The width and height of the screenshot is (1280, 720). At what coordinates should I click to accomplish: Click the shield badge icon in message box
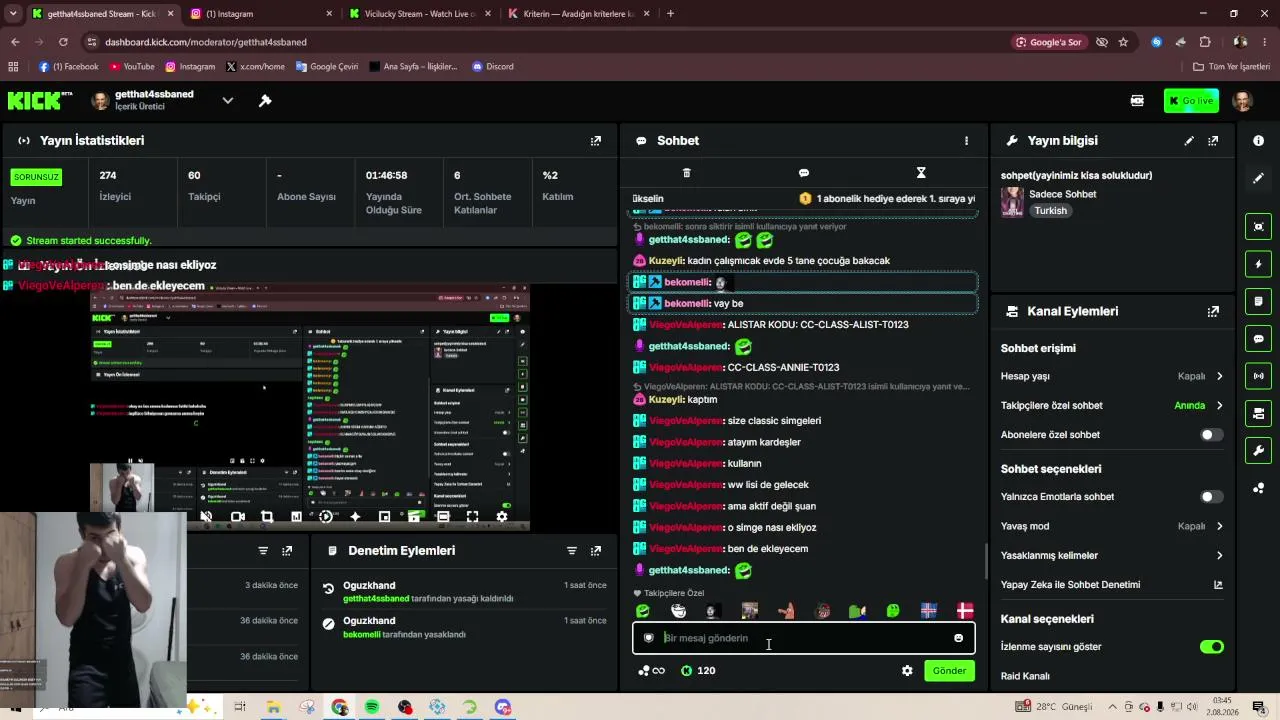click(x=648, y=638)
